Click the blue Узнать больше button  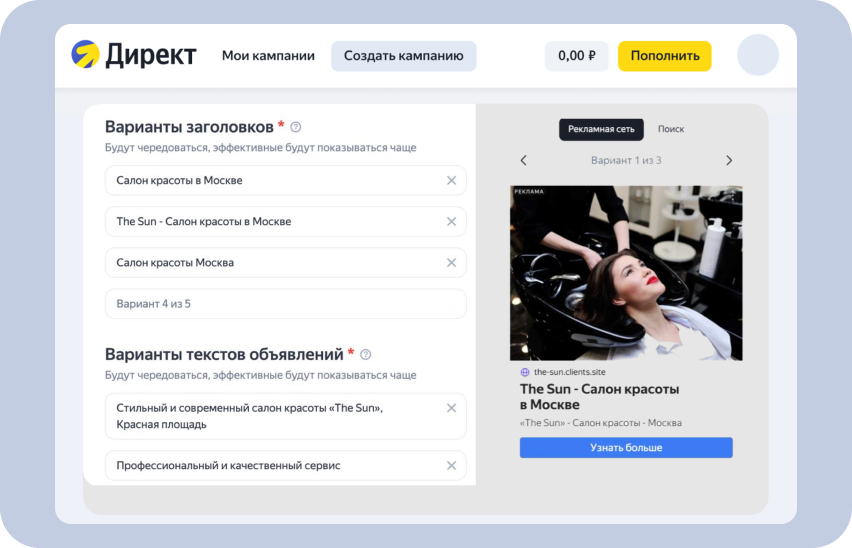(626, 448)
